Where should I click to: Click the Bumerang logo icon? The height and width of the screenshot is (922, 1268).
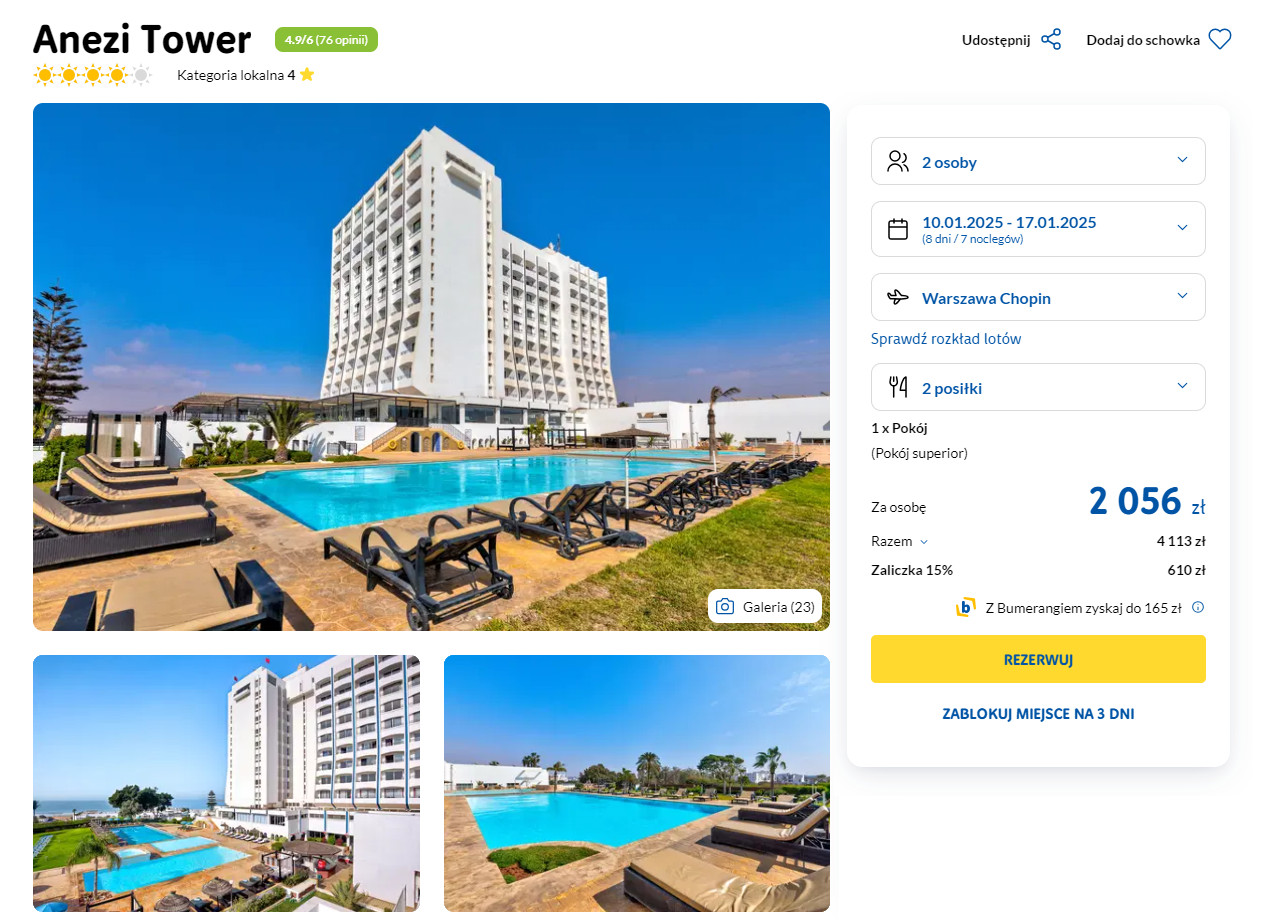coord(965,607)
